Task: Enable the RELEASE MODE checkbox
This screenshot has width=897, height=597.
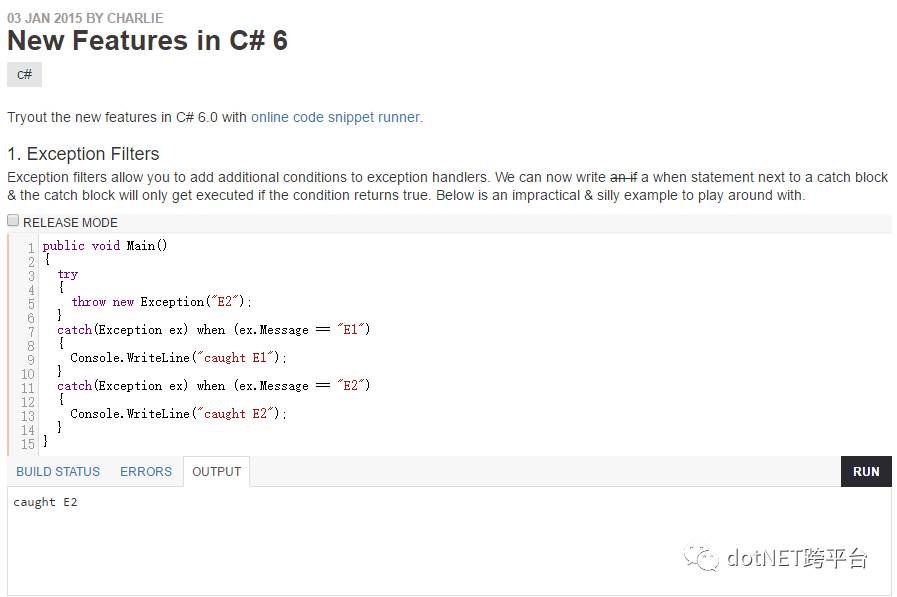Action: click(x=13, y=221)
